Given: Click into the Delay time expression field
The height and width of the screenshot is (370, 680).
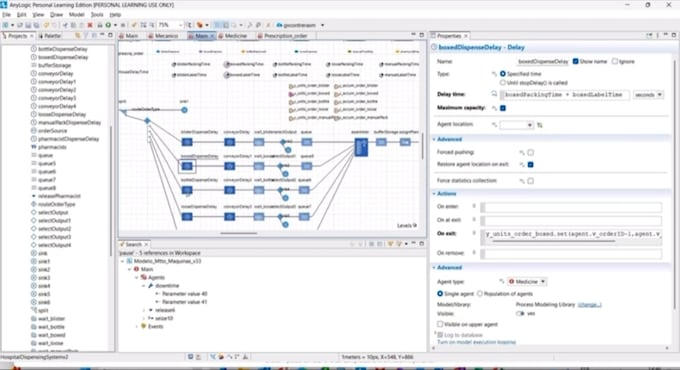Looking at the screenshot, I should click(x=564, y=95).
